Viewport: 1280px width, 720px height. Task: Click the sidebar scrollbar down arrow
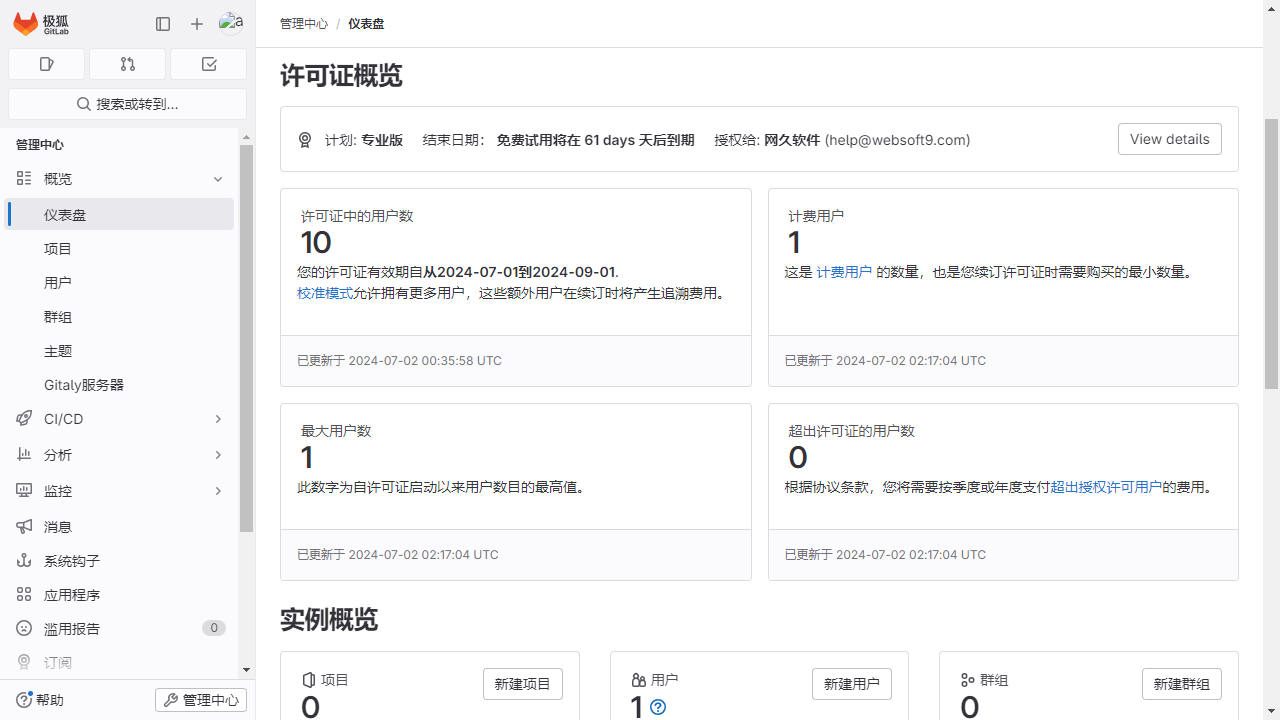(x=247, y=670)
